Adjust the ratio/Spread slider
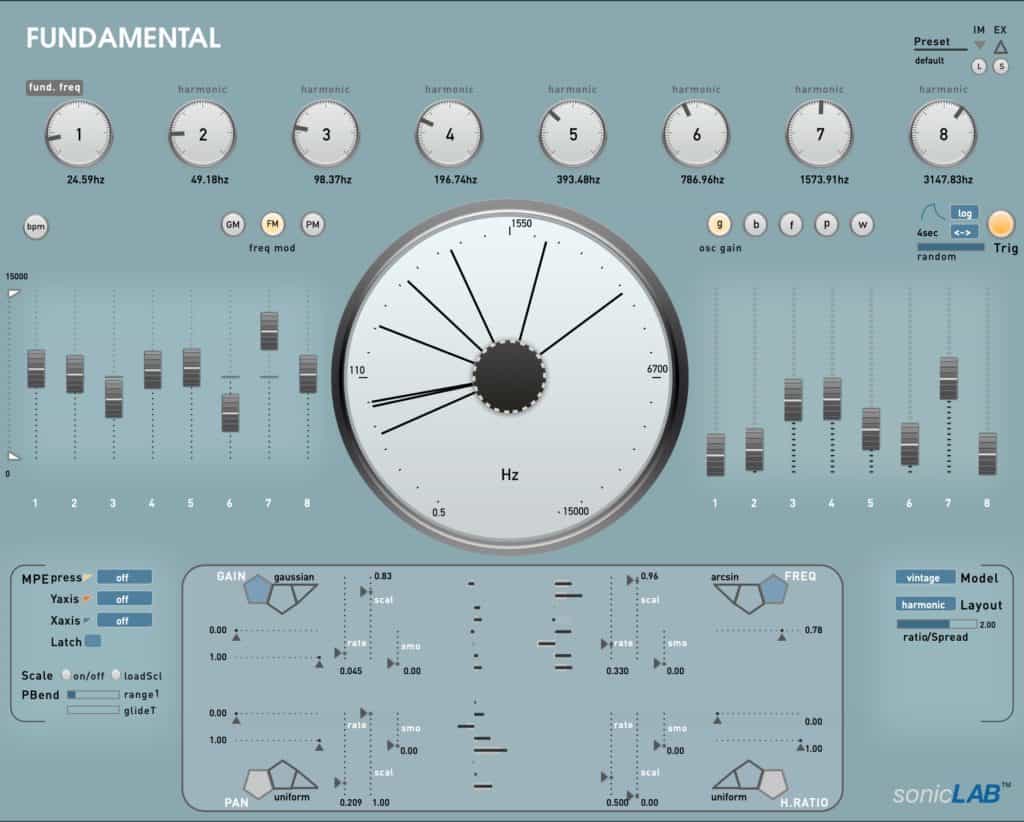This screenshot has width=1024, height=822. point(936,624)
